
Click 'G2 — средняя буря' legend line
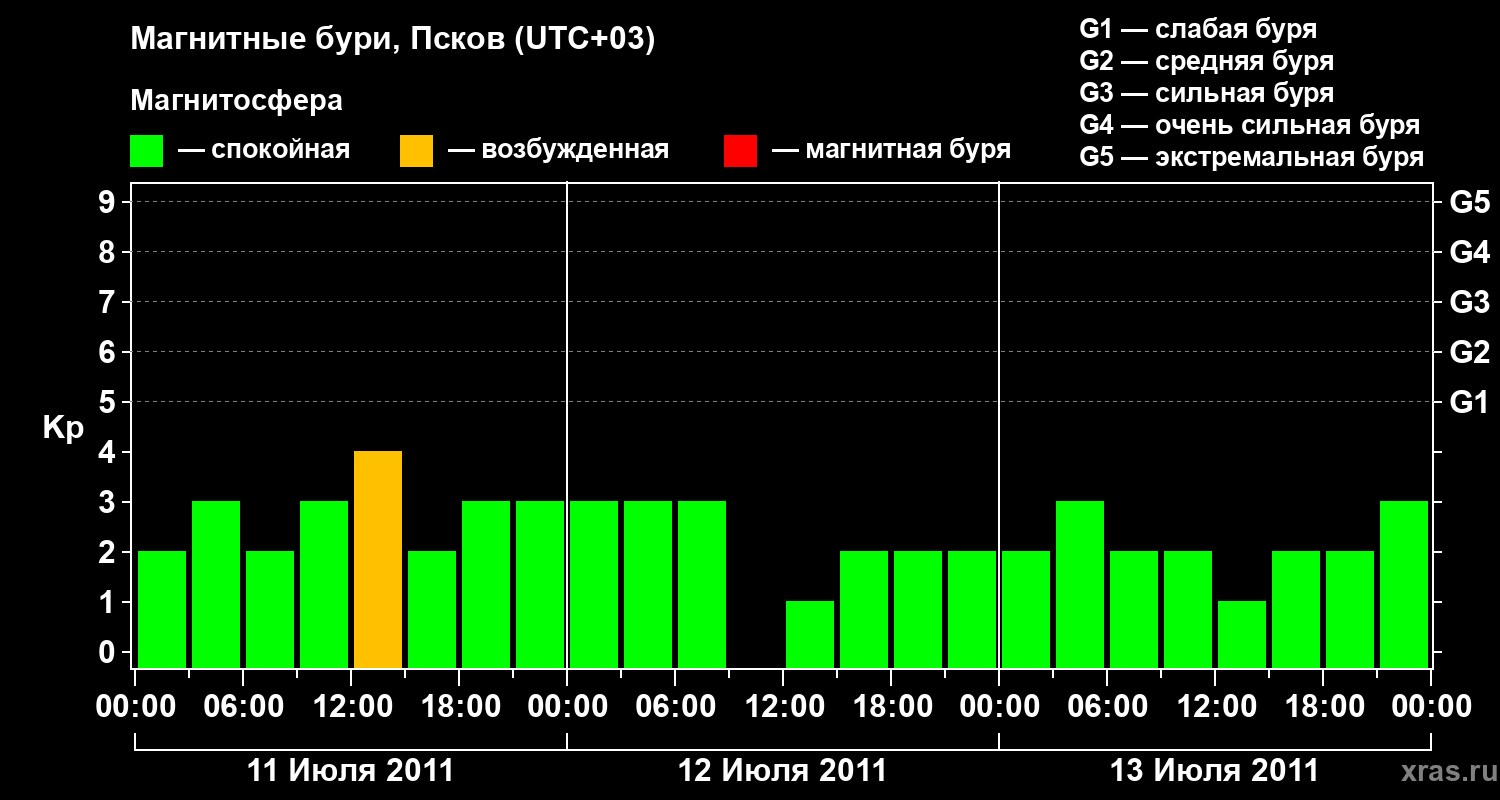(x=1207, y=61)
